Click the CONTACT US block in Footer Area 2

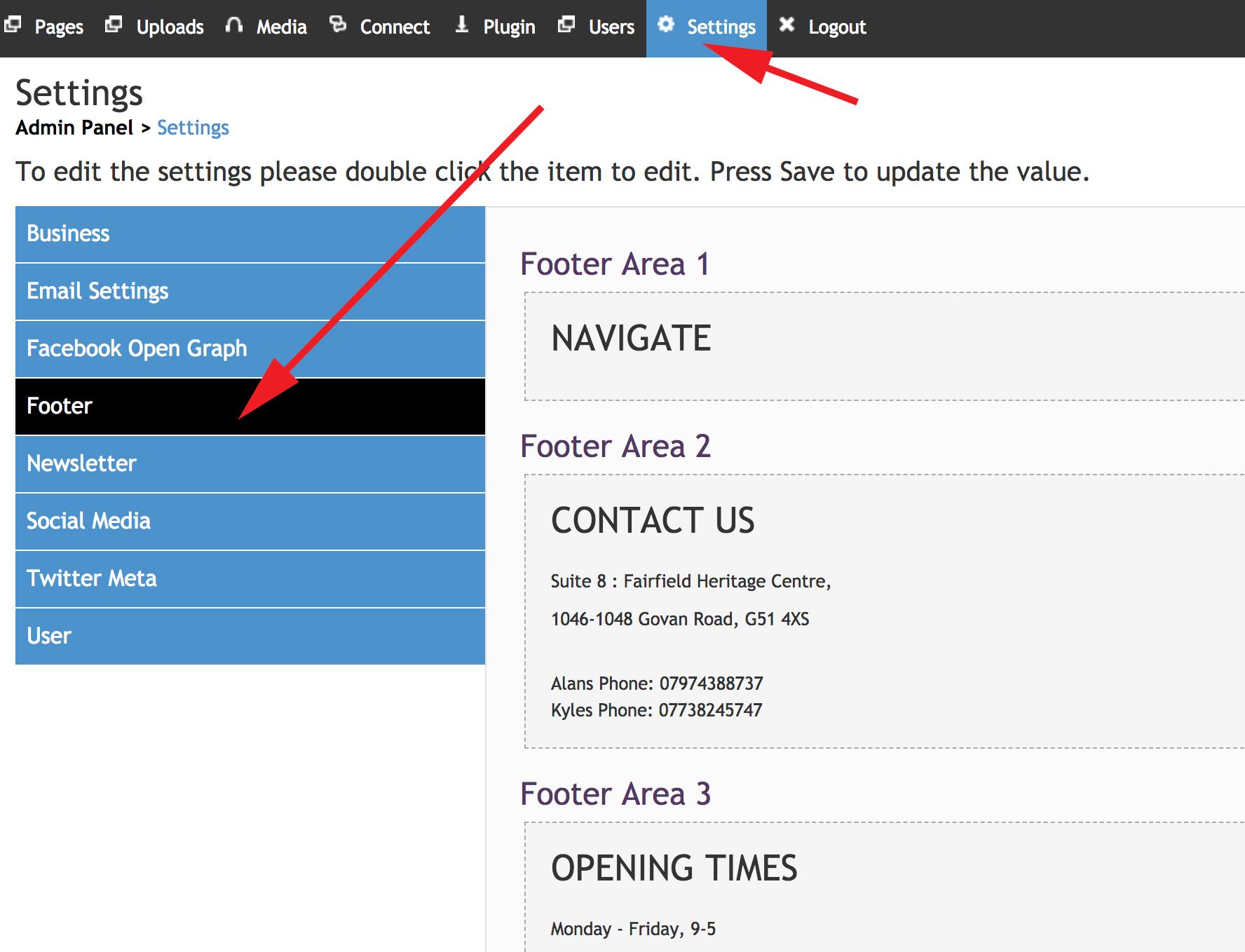coord(653,520)
